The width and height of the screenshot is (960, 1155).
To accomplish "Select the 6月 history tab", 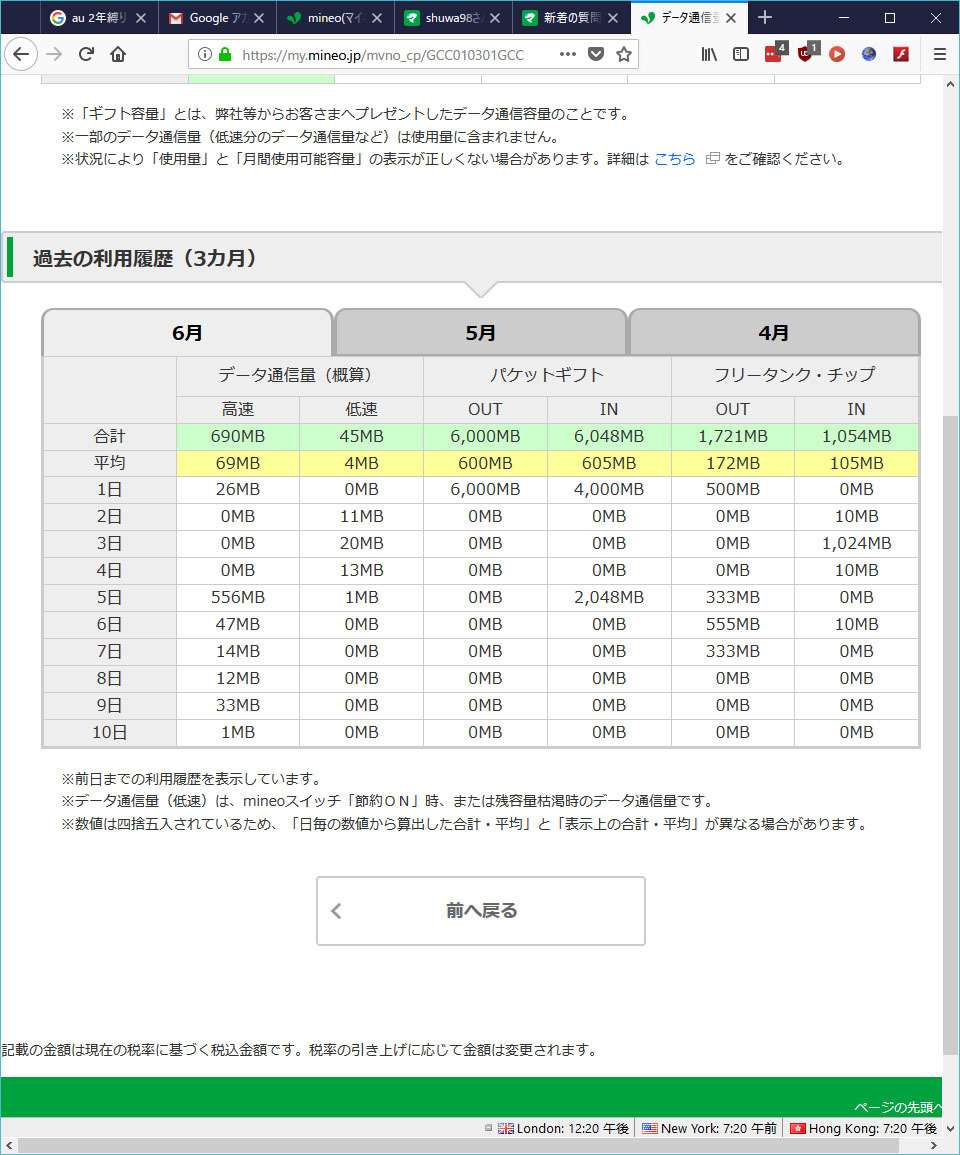I will [187, 333].
